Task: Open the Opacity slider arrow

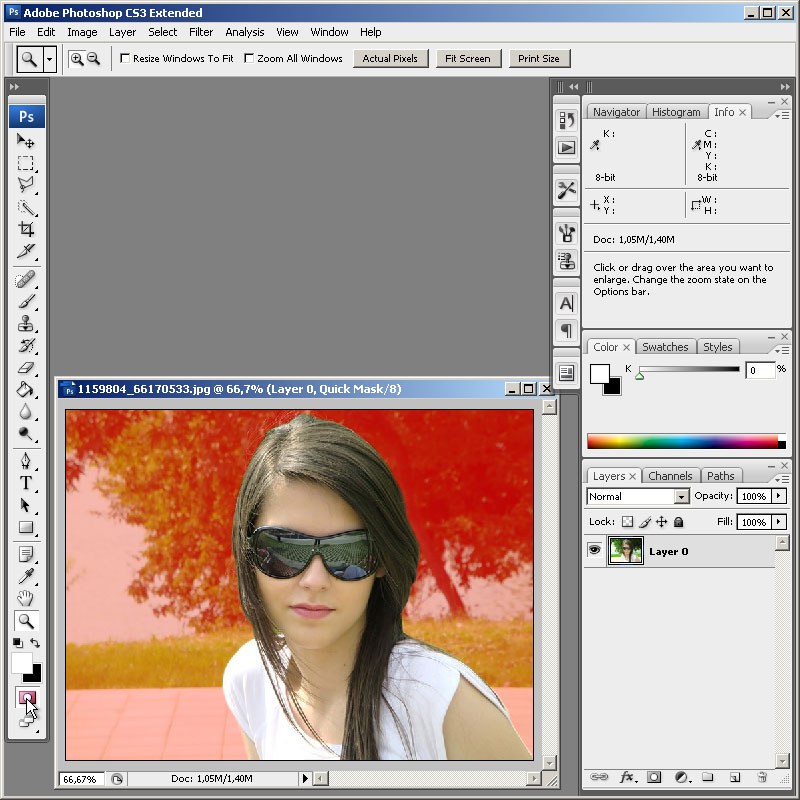Action: coord(779,496)
